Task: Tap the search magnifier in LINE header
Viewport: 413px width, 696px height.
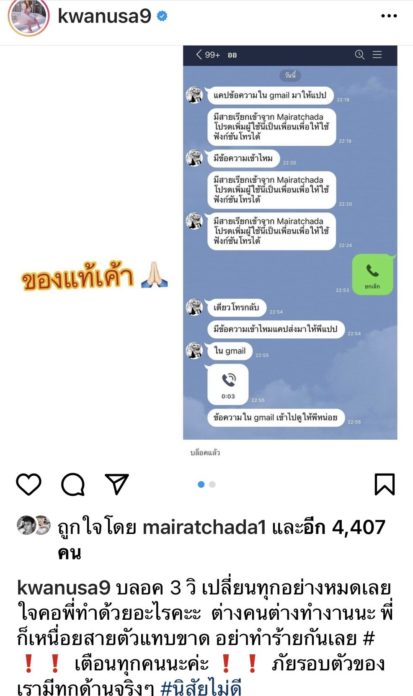Action: click(359, 55)
